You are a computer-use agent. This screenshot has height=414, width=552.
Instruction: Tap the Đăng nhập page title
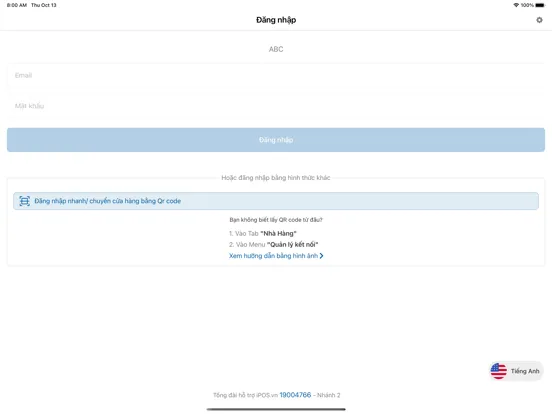coord(276,20)
